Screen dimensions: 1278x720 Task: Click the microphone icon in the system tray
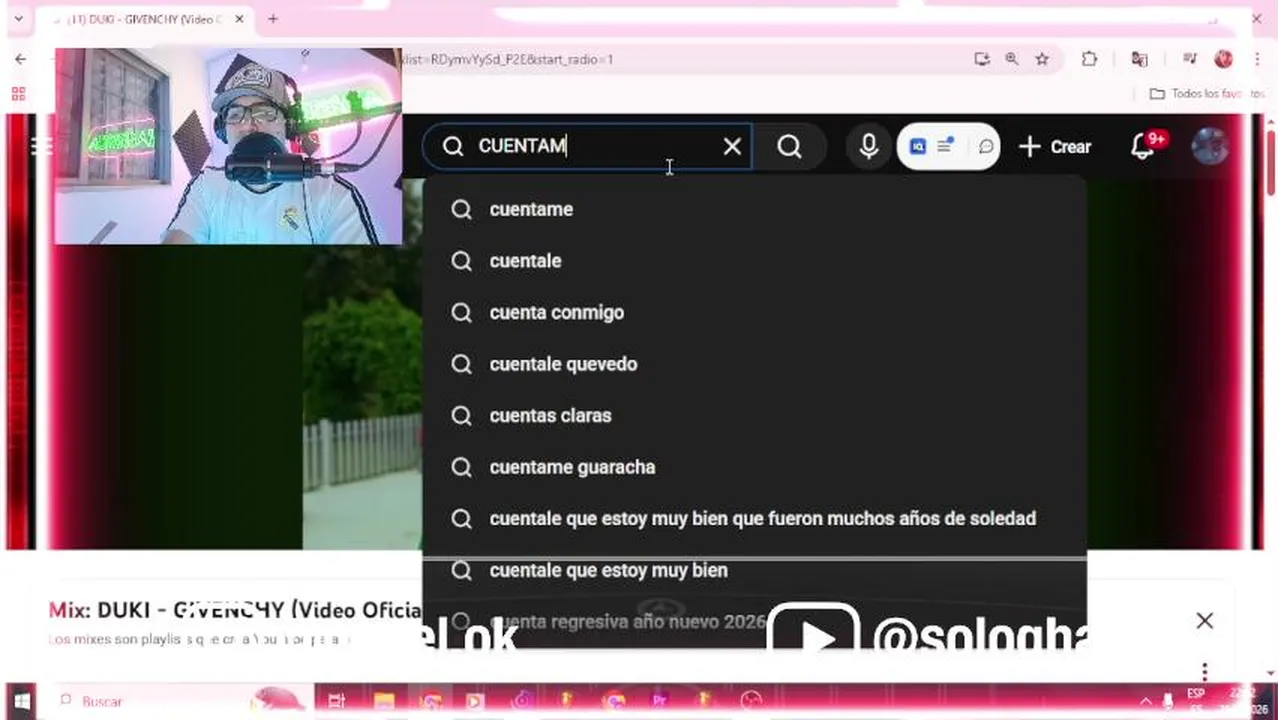[1167, 702]
